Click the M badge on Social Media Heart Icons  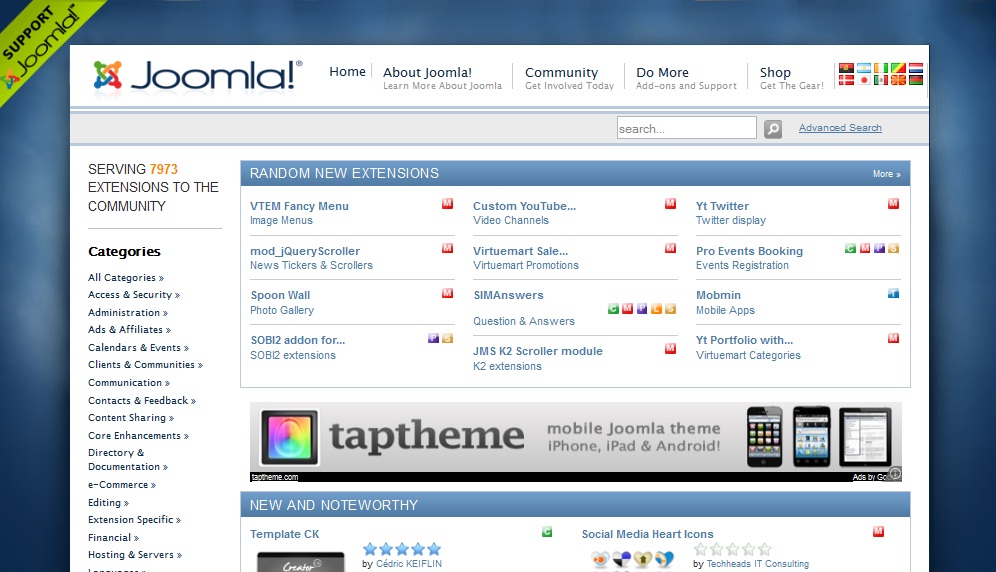click(878, 532)
